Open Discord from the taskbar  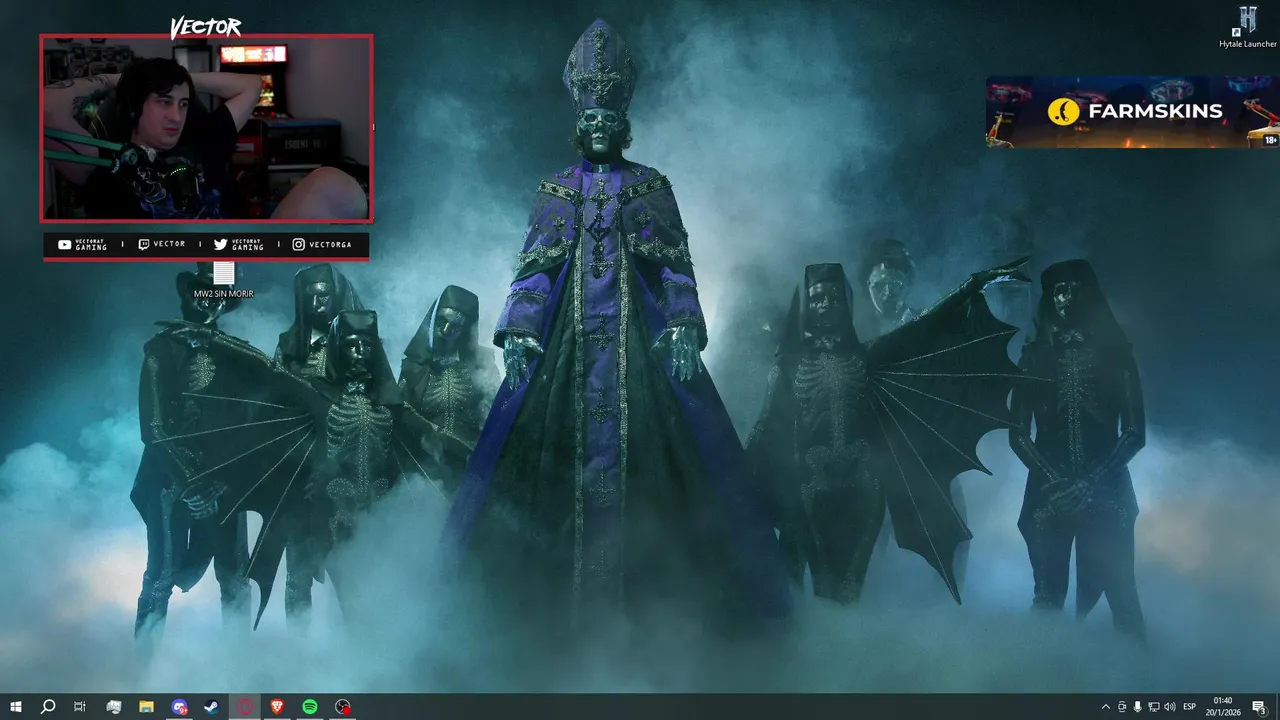[x=179, y=707]
